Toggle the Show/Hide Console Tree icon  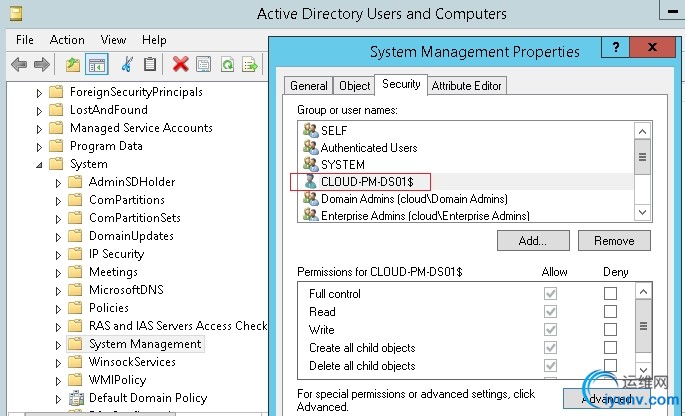pos(97,65)
